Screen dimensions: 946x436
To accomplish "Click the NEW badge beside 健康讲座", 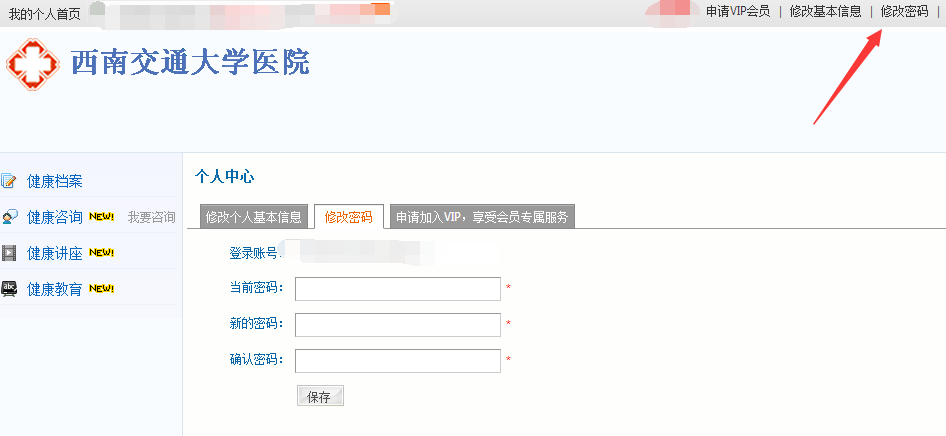I will [102, 253].
